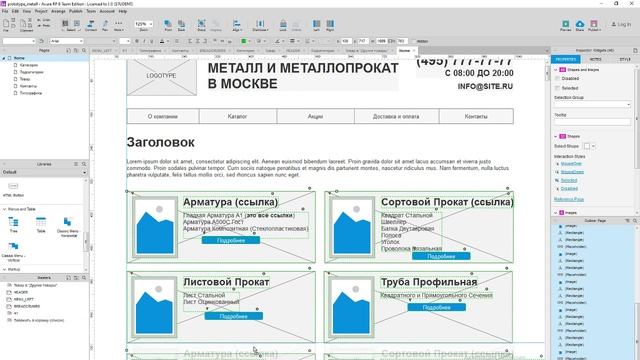Screen dimensions: 640x360
Task: Select the HEADER master in Masters panel
Action: tap(21, 292)
